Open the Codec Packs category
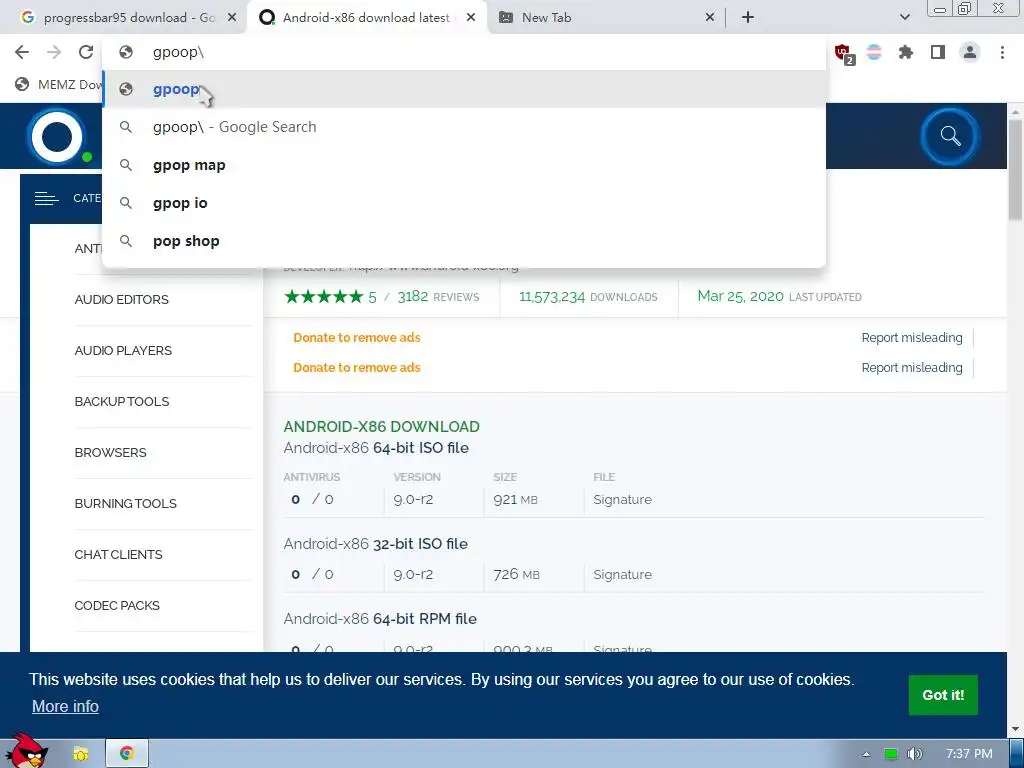Screen dimensions: 1024x768 tap(117, 605)
